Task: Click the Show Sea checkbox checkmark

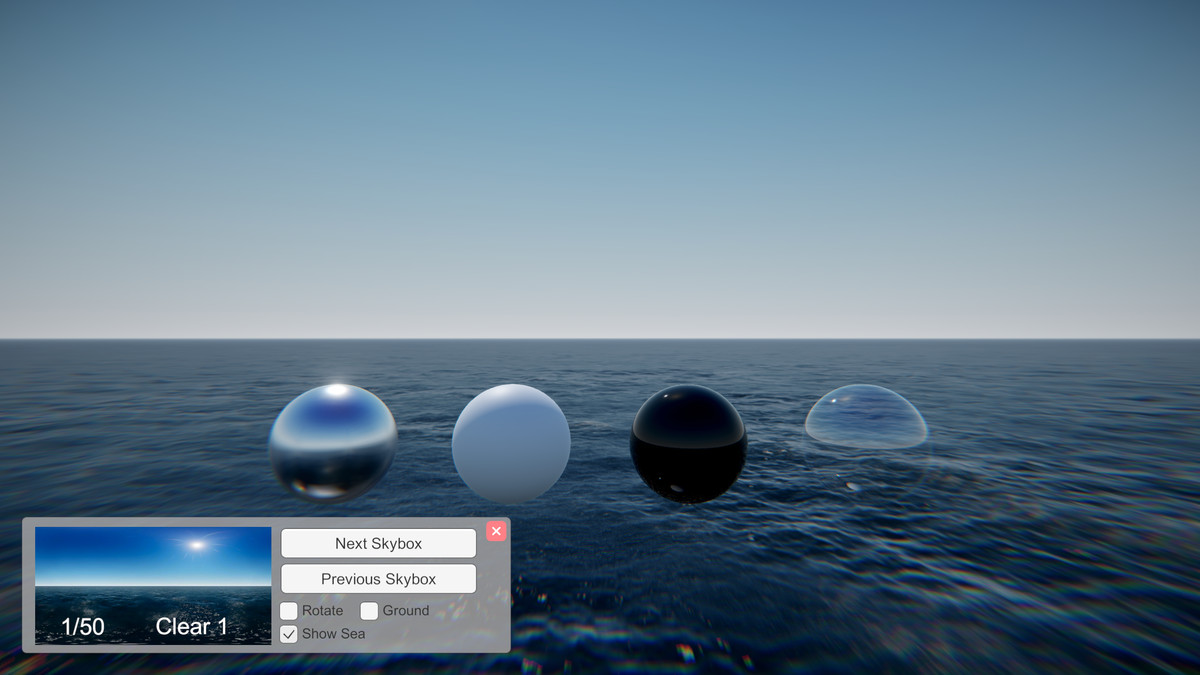Action: (x=289, y=634)
